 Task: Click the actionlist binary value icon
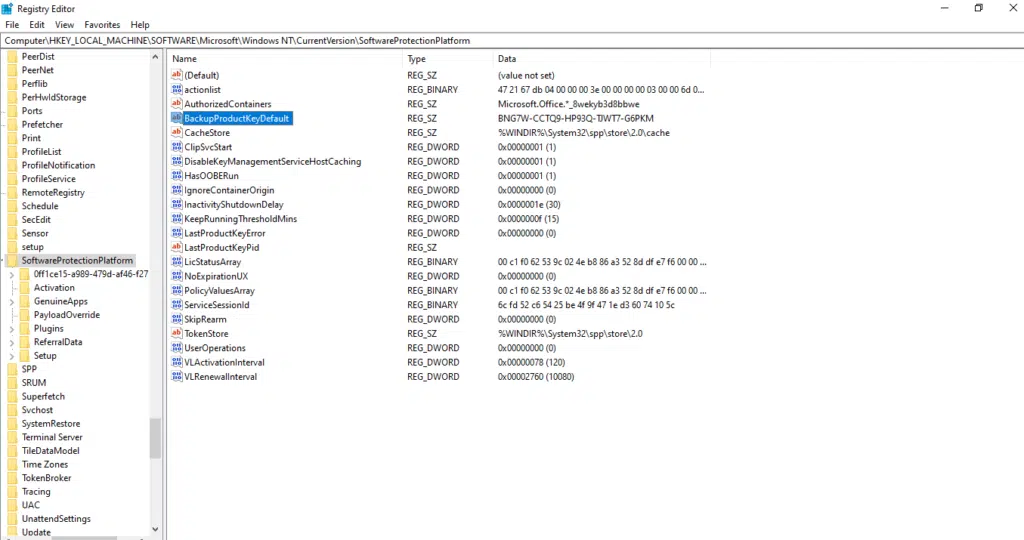click(176, 89)
